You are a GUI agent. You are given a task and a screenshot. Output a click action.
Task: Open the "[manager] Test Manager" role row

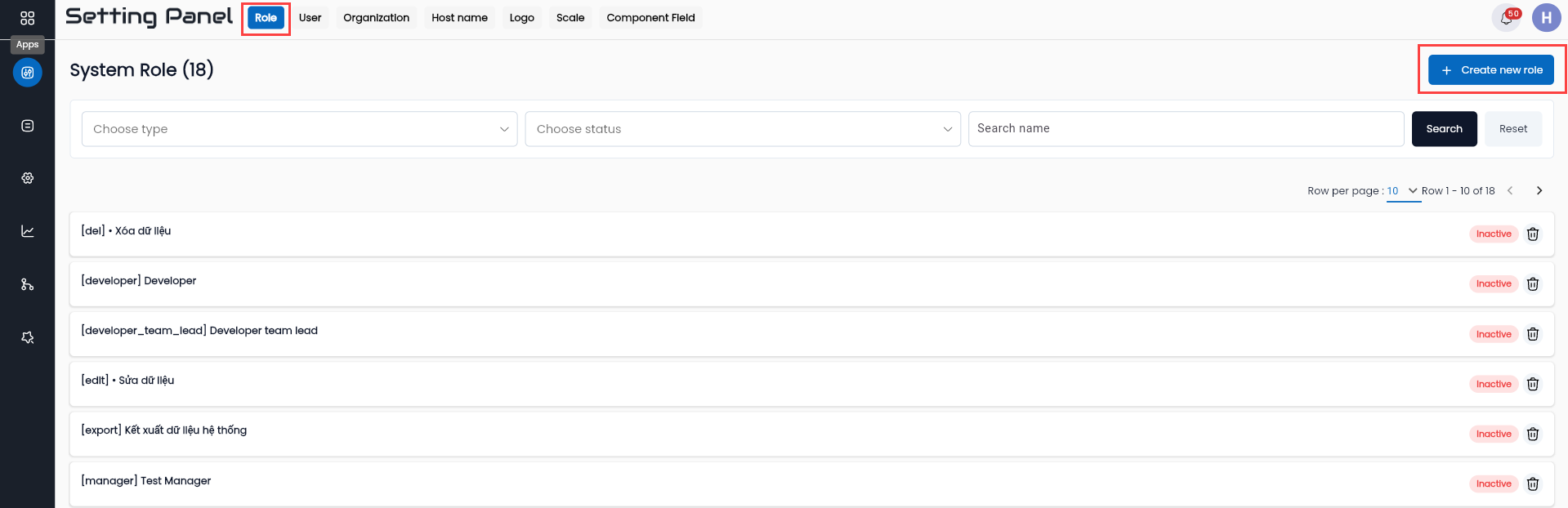tap(811, 484)
